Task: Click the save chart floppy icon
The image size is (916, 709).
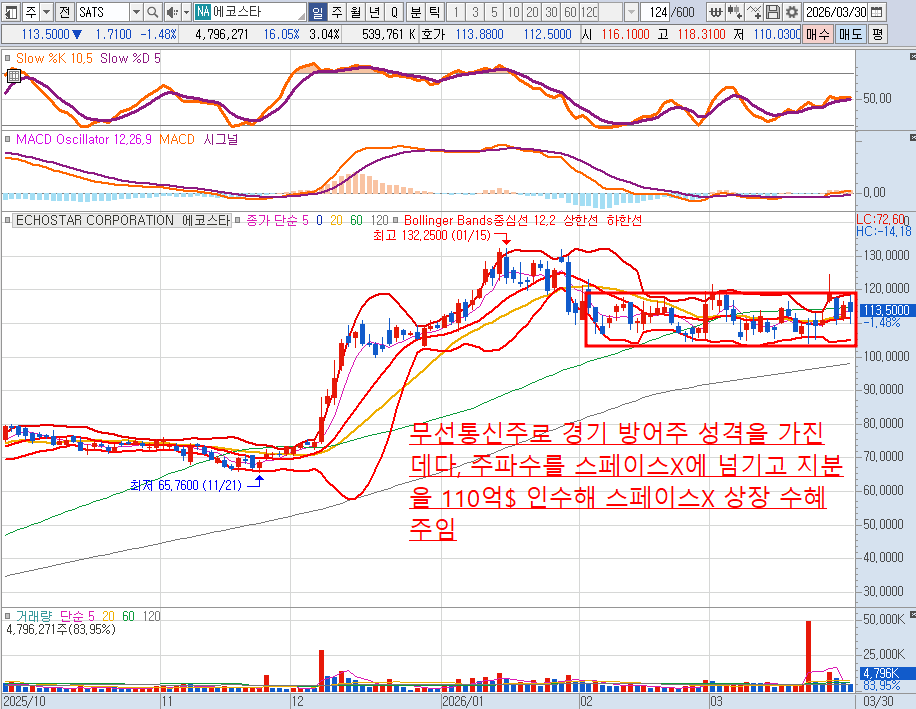Action: click(x=772, y=12)
